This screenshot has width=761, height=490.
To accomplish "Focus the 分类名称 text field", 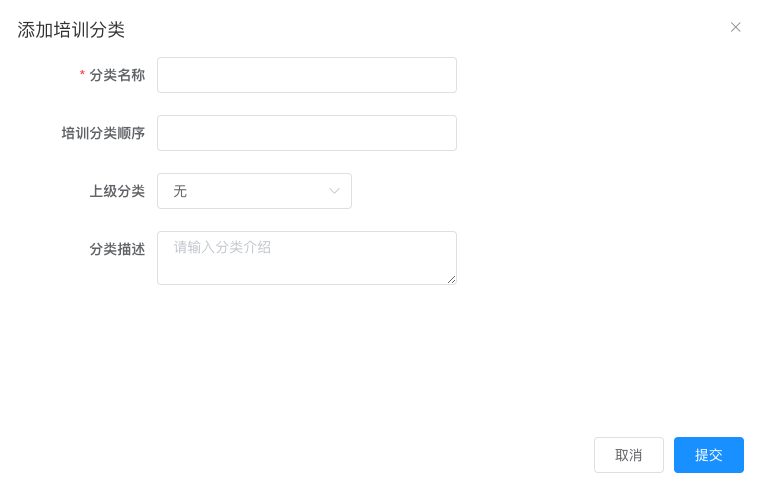I will (x=307, y=75).
